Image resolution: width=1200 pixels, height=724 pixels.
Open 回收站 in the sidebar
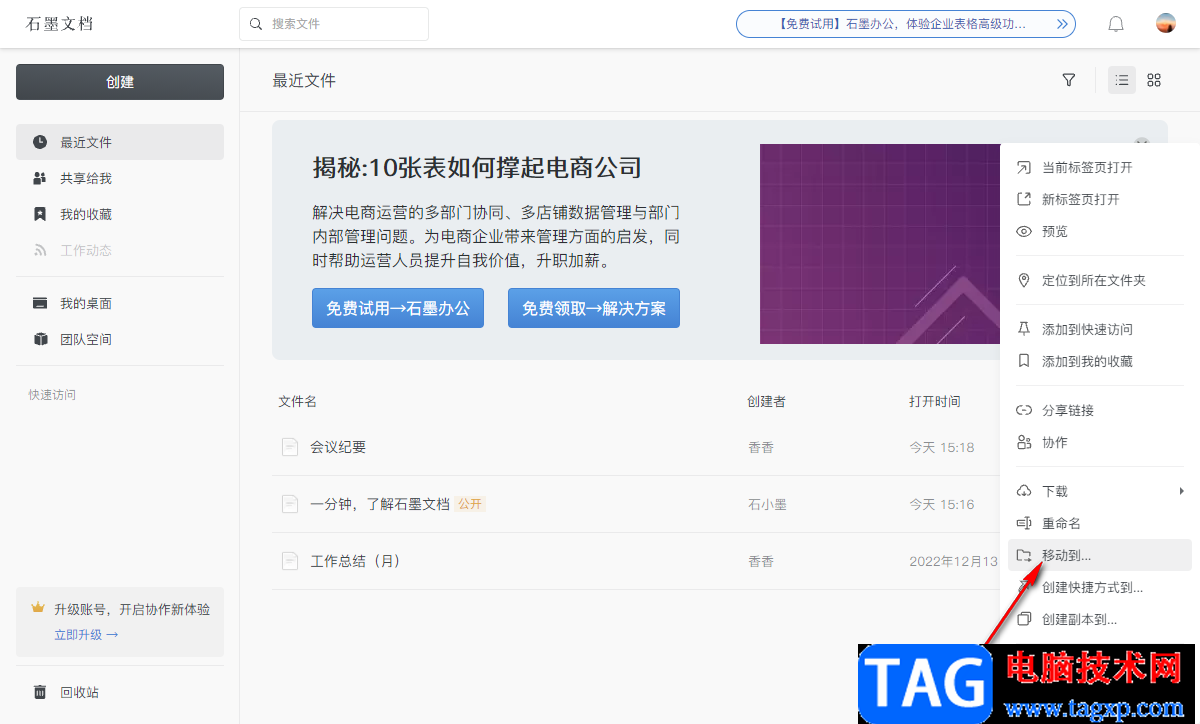120,692
